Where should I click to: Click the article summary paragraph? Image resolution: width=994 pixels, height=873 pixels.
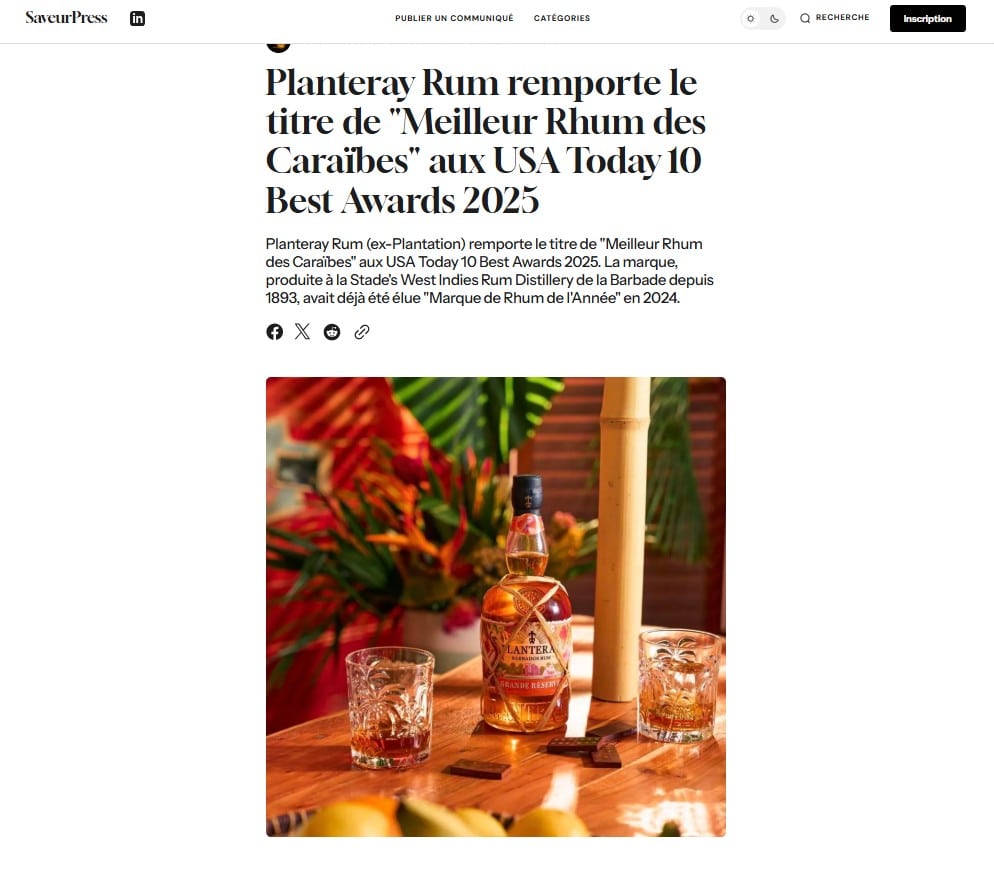(x=489, y=271)
